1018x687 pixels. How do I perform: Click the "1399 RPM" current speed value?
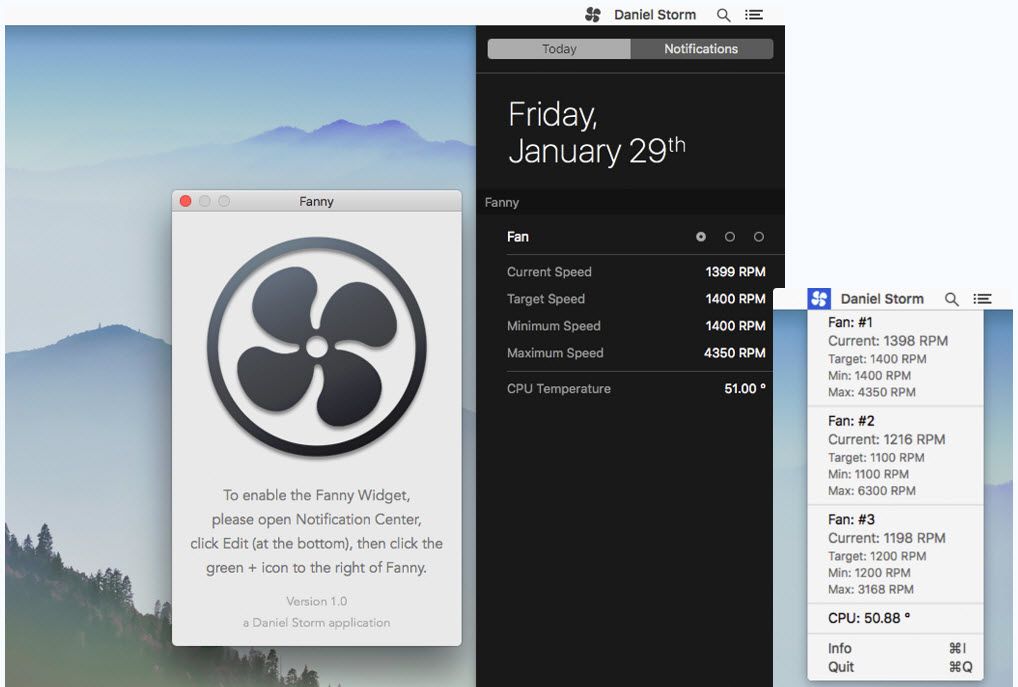736,272
